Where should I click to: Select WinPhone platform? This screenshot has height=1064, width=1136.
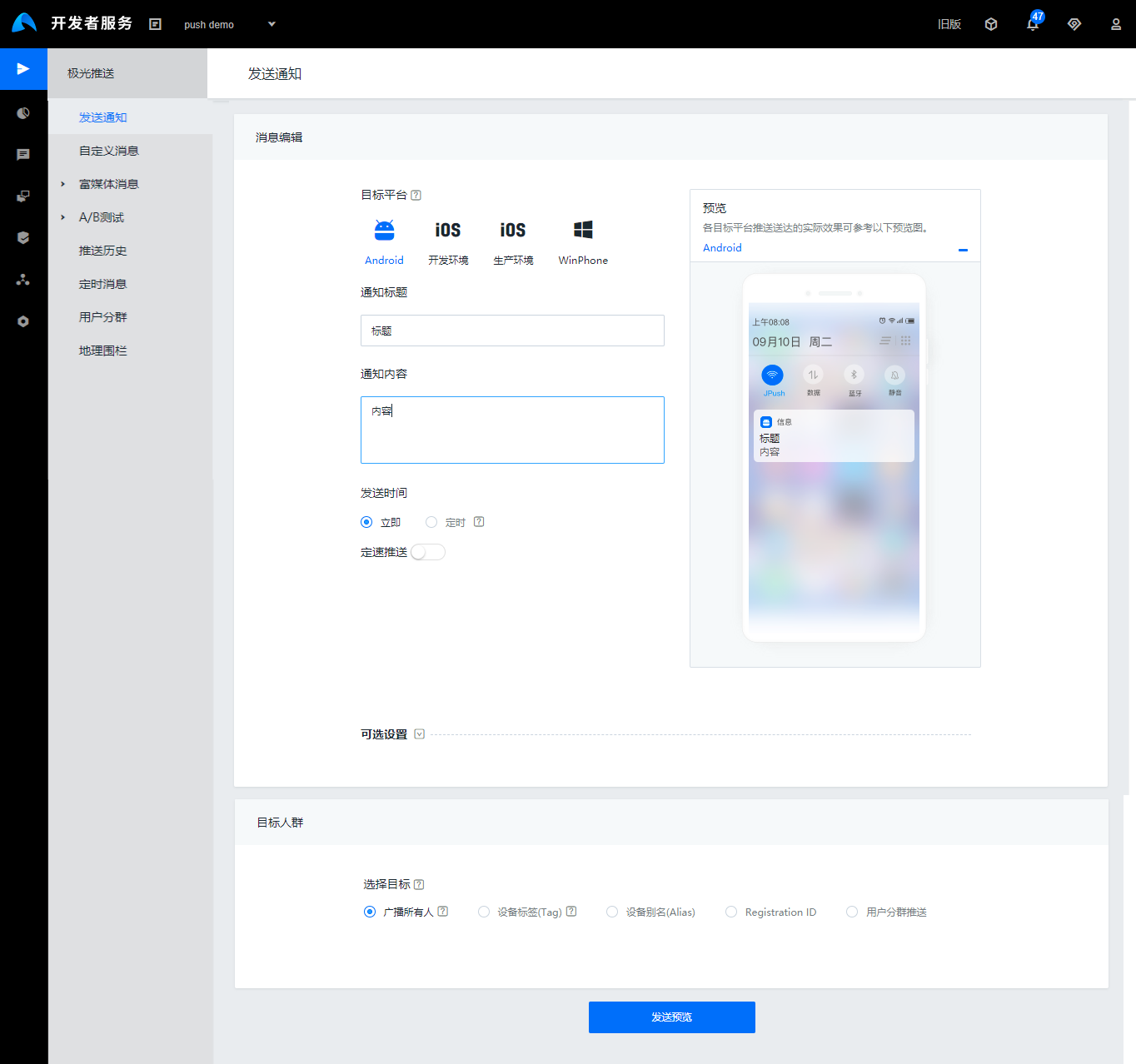pyautogui.click(x=583, y=241)
